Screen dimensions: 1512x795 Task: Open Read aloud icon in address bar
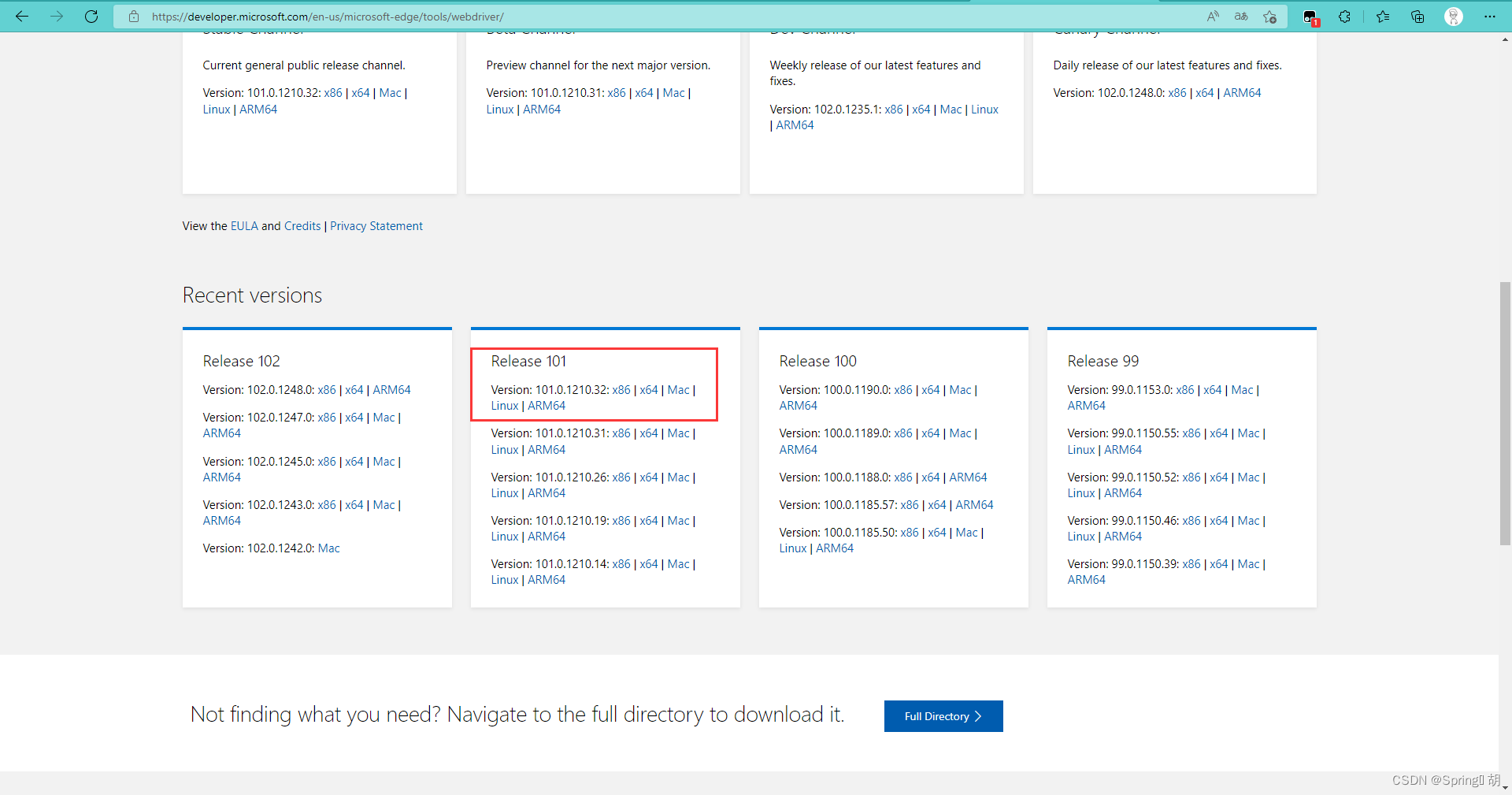(1213, 17)
